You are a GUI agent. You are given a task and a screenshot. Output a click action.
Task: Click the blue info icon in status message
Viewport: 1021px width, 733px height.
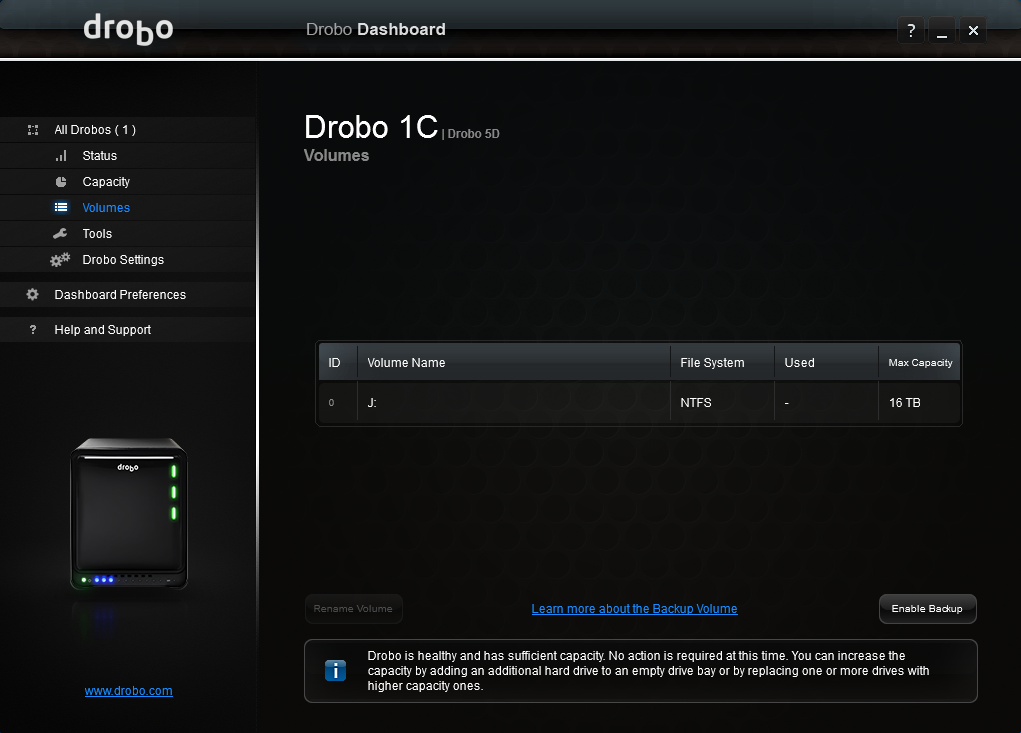pos(336,671)
